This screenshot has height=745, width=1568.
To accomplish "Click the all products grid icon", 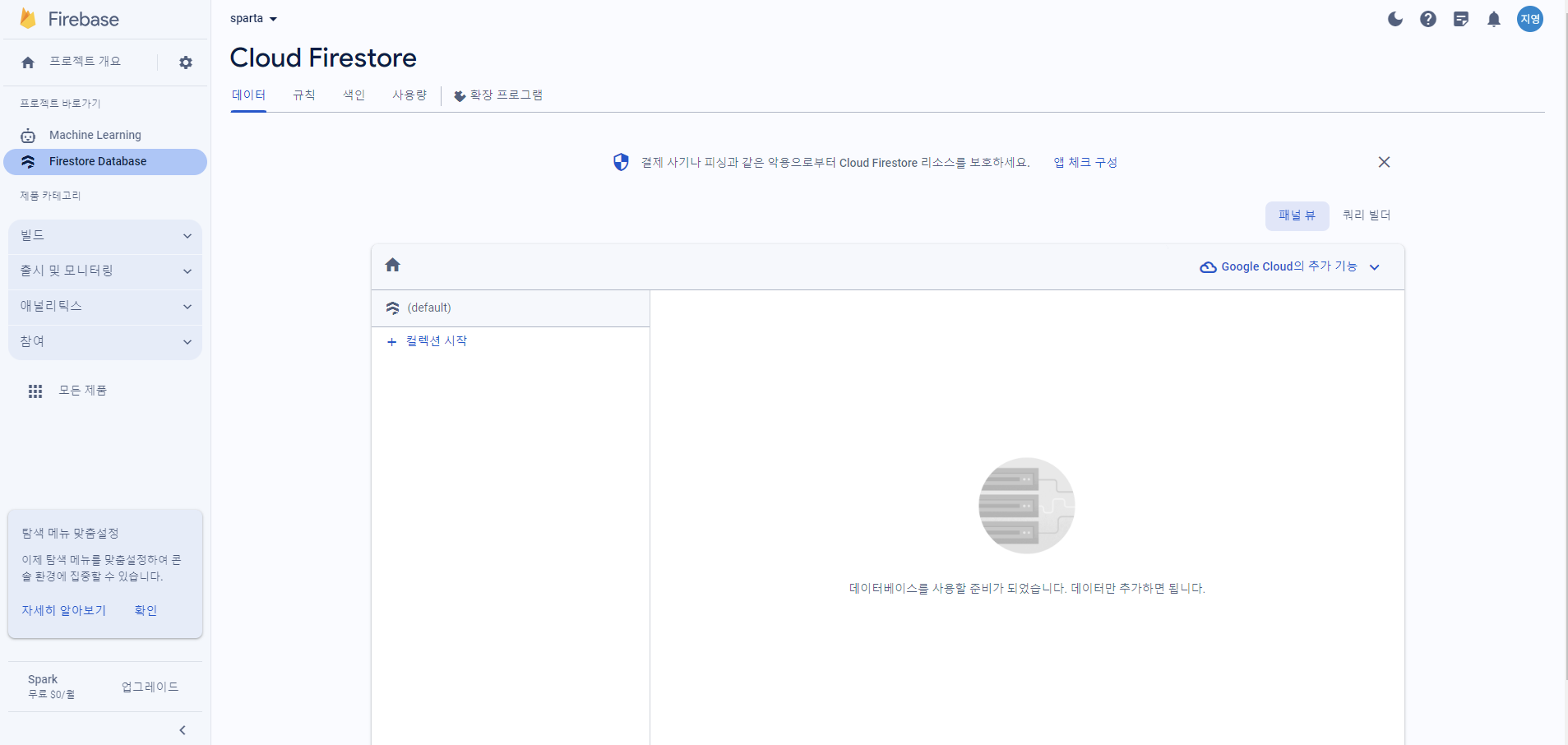I will (35, 391).
